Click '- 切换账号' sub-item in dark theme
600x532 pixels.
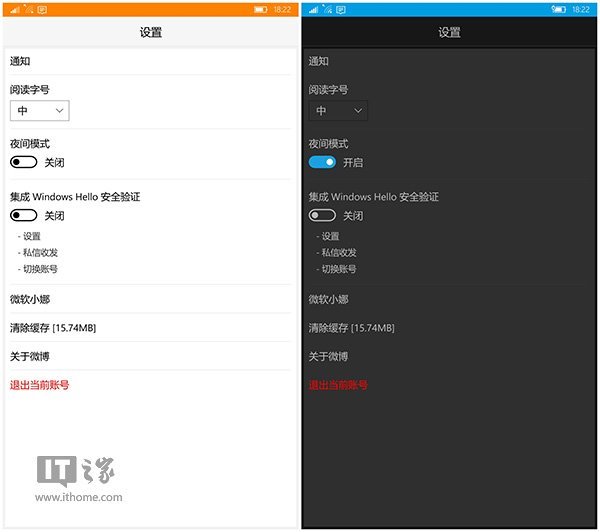[x=336, y=269]
